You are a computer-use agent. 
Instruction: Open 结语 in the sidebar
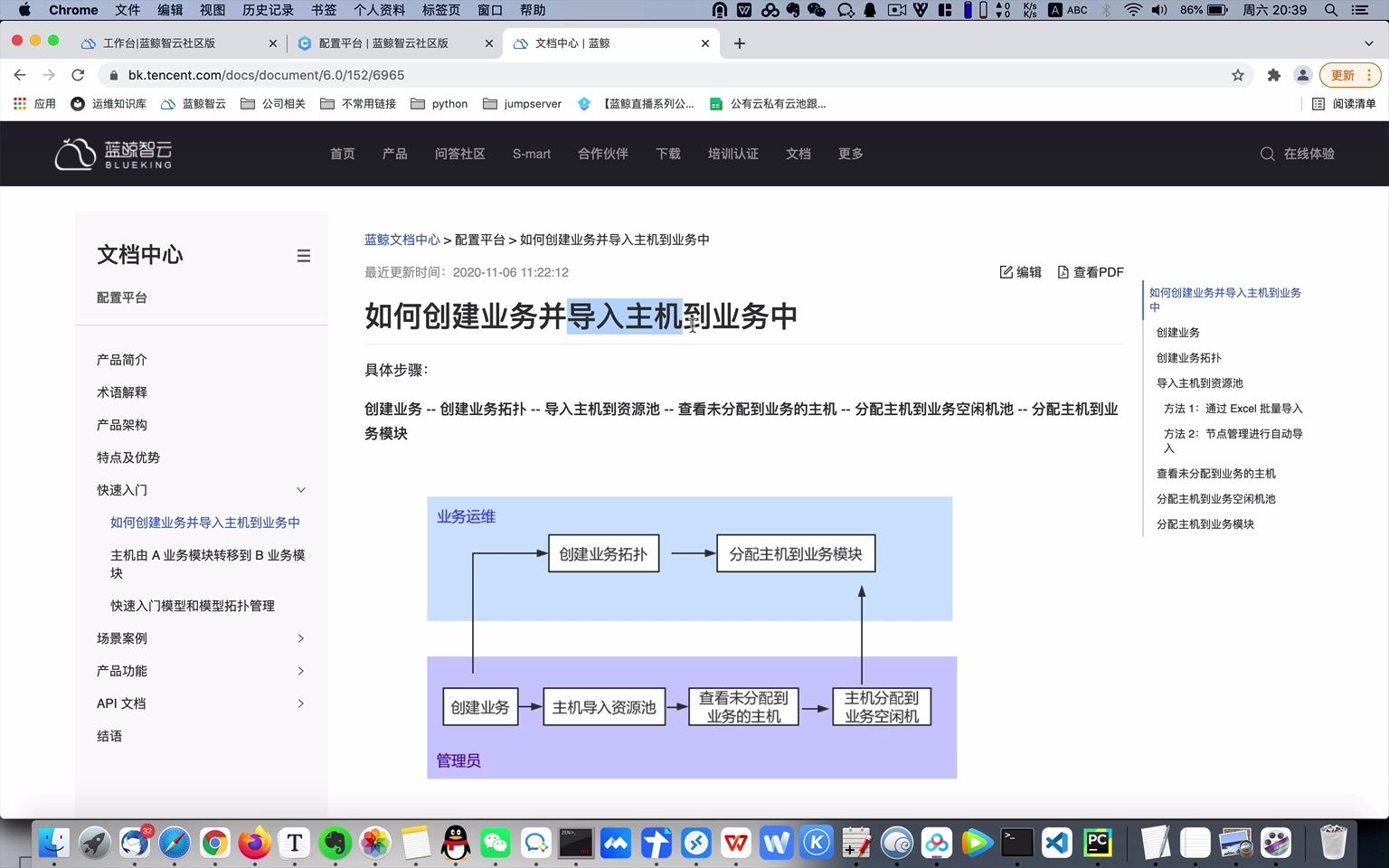(x=109, y=736)
